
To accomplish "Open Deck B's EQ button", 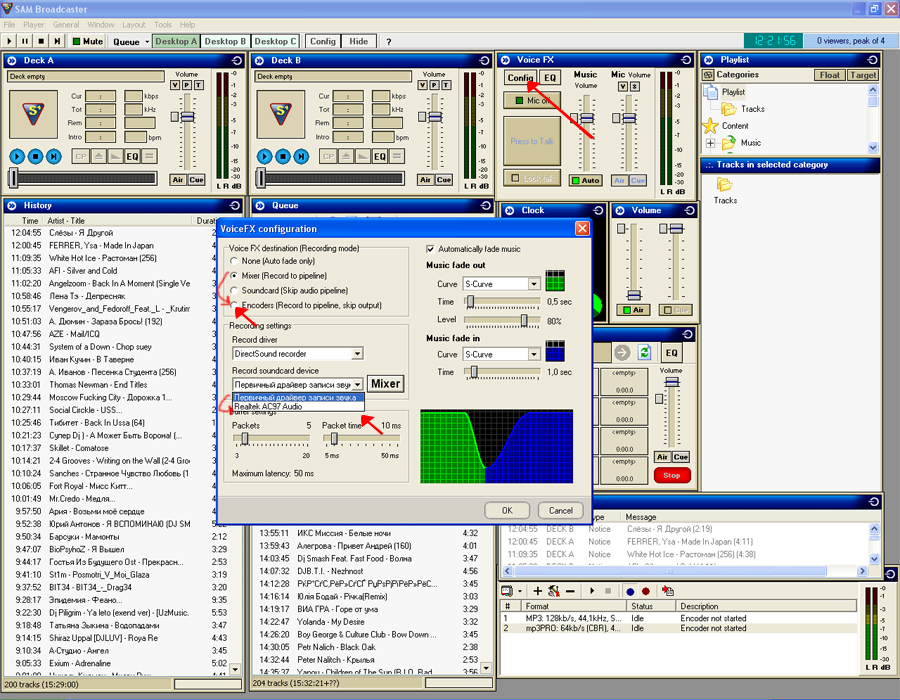I will [x=380, y=157].
